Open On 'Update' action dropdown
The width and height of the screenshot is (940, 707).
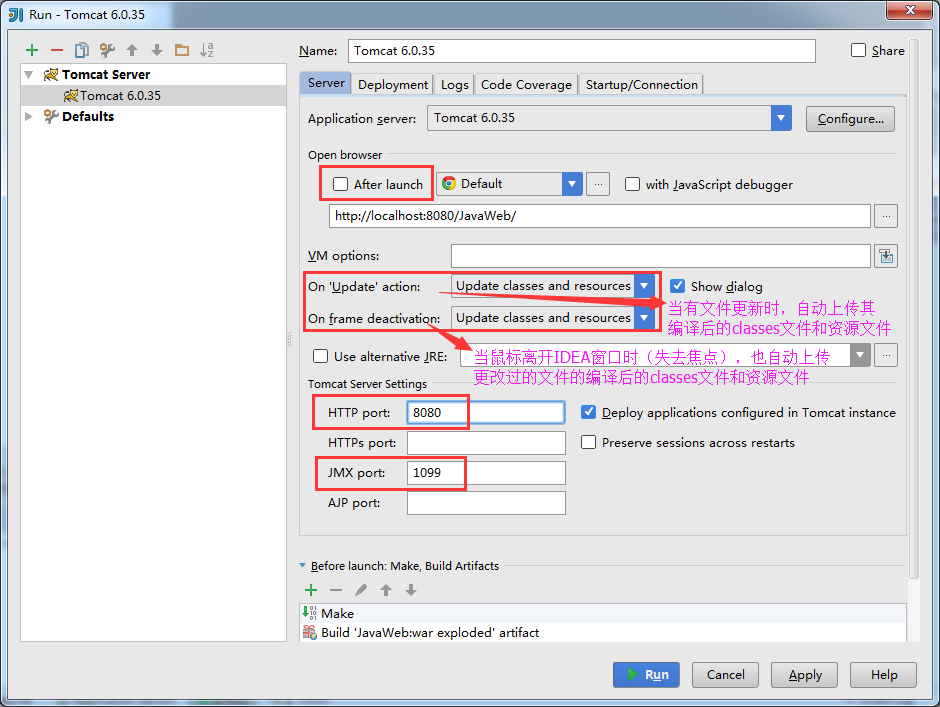644,286
